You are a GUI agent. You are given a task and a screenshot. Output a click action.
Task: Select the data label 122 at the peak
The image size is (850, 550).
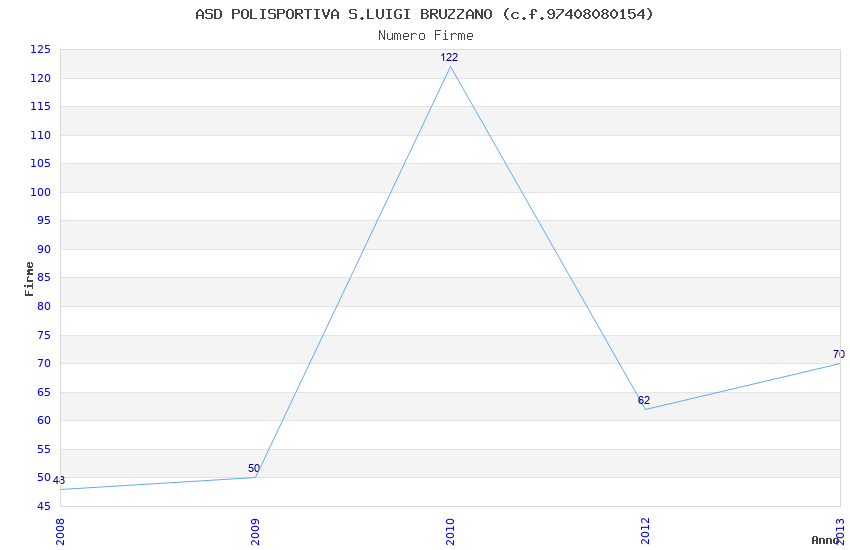tap(449, 57)
